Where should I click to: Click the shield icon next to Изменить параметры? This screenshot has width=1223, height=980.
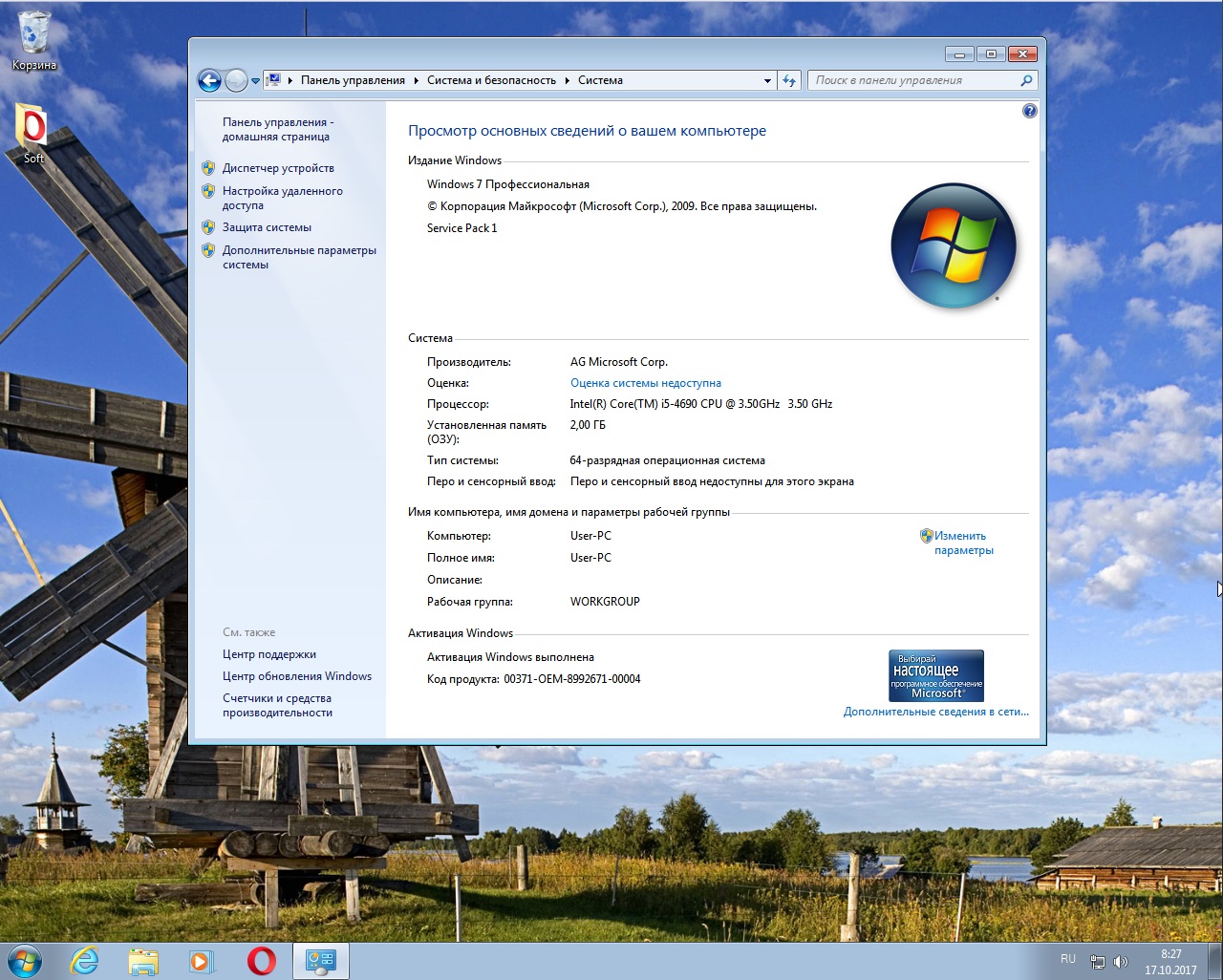coord(926,536)
